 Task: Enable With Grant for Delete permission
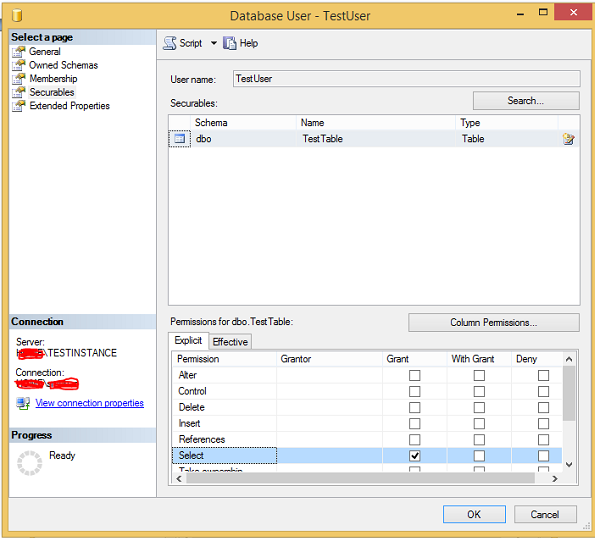(x=479, y=407)
